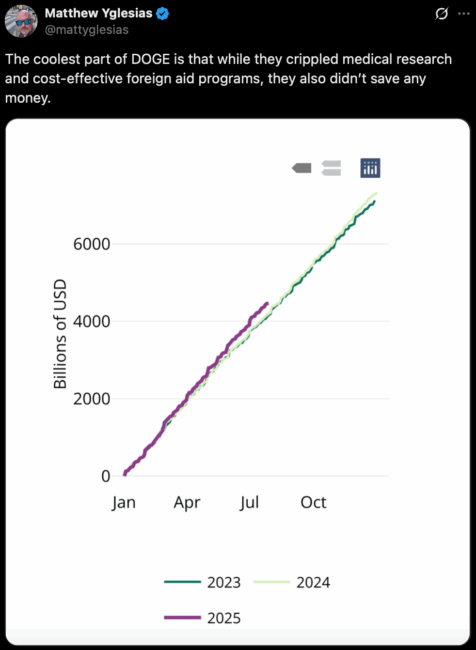The width and height of the screenshot is (476, 650).
Task: Click the Grok circle-slash icon
Action: coord(442,14)
